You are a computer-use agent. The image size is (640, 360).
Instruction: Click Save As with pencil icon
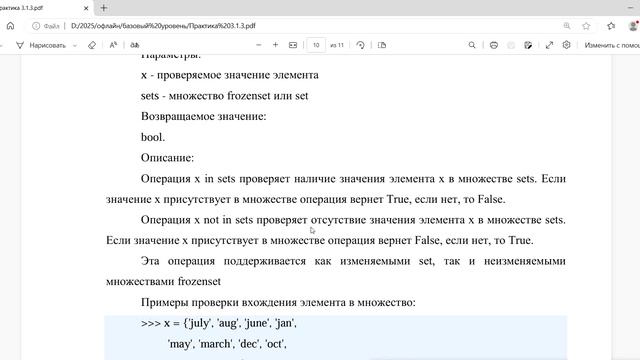(x=528, y=45)
